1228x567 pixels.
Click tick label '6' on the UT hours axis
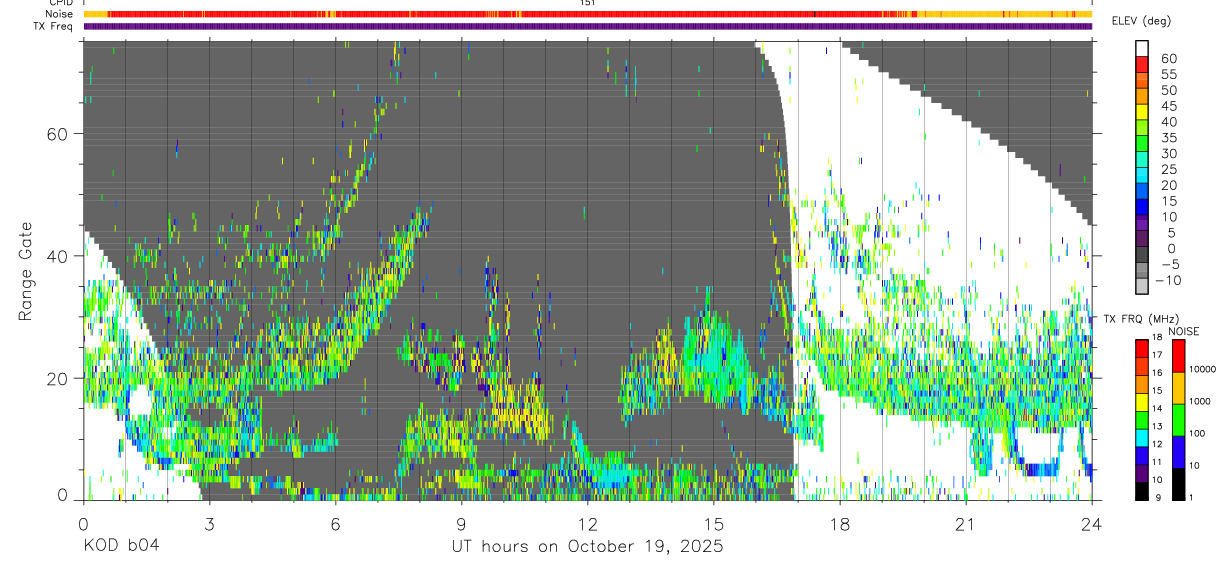click(336, 523)
